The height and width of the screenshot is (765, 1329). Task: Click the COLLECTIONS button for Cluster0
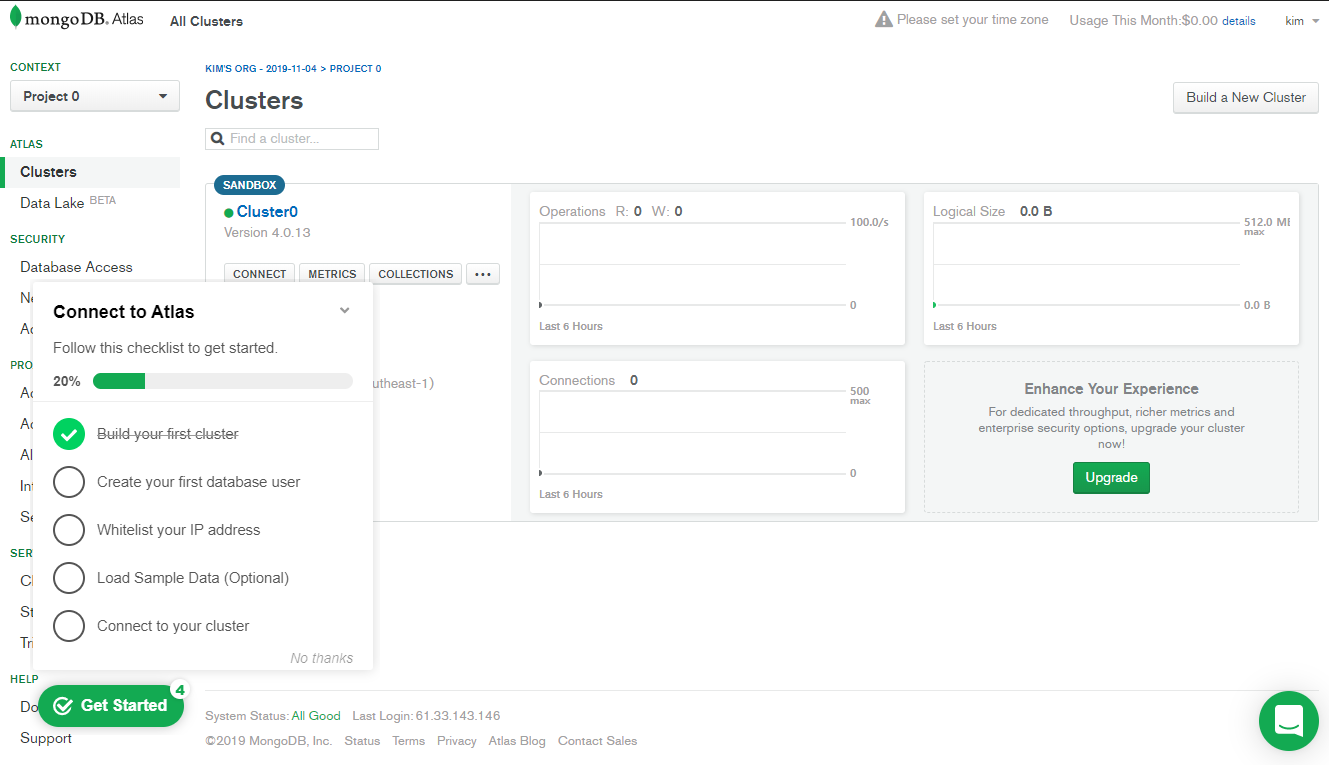pos(416,274)
